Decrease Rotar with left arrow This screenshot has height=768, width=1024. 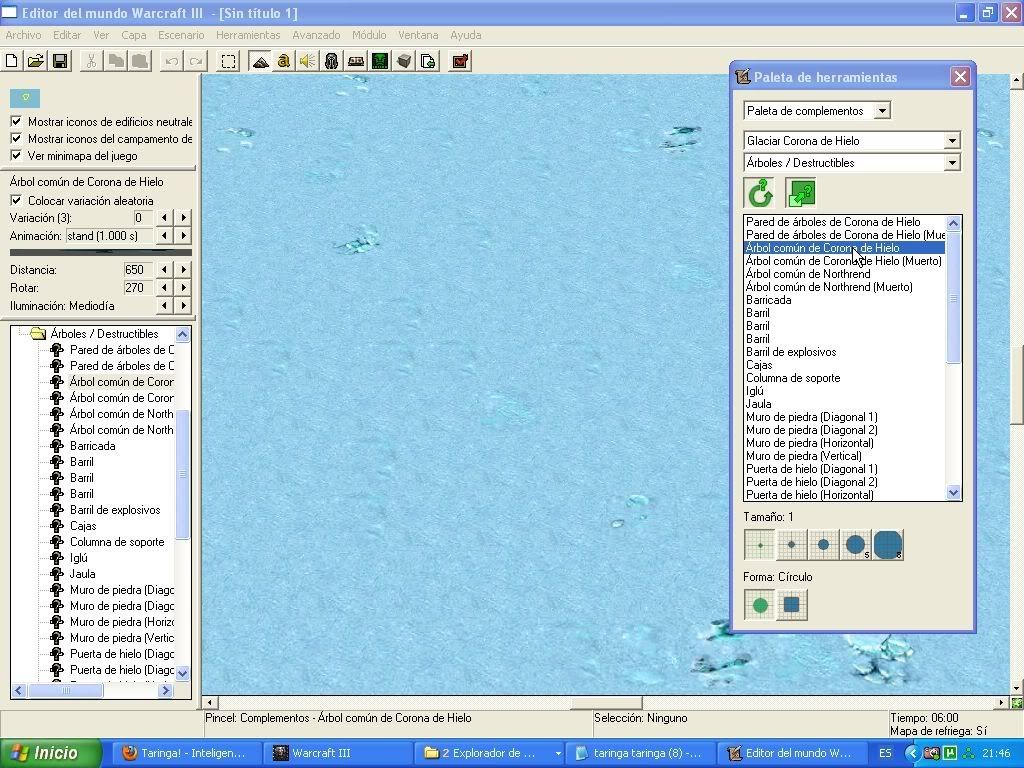pyautogui.click(x=165, y=287)
